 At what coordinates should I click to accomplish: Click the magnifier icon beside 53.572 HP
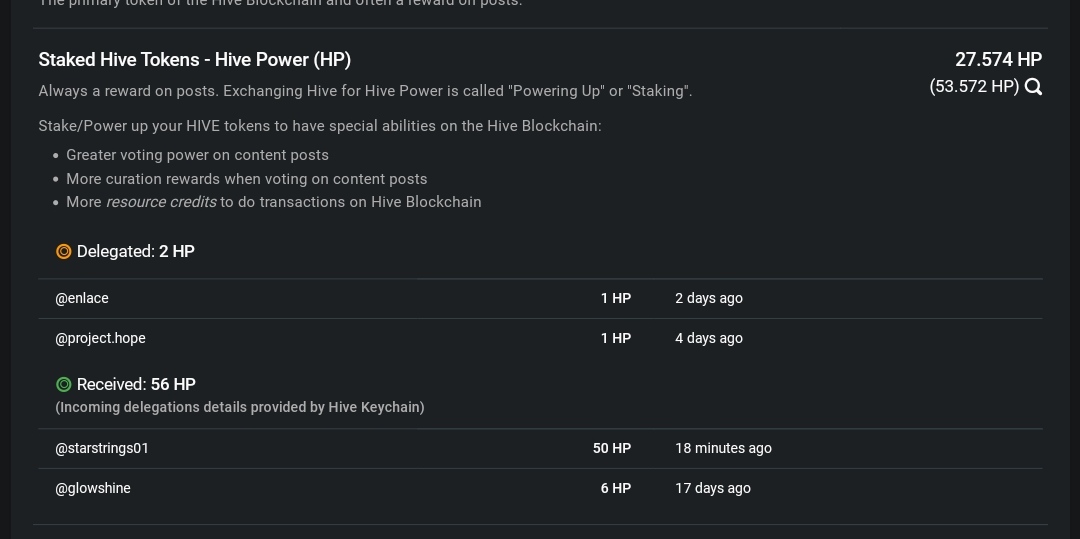[1033, 87]
